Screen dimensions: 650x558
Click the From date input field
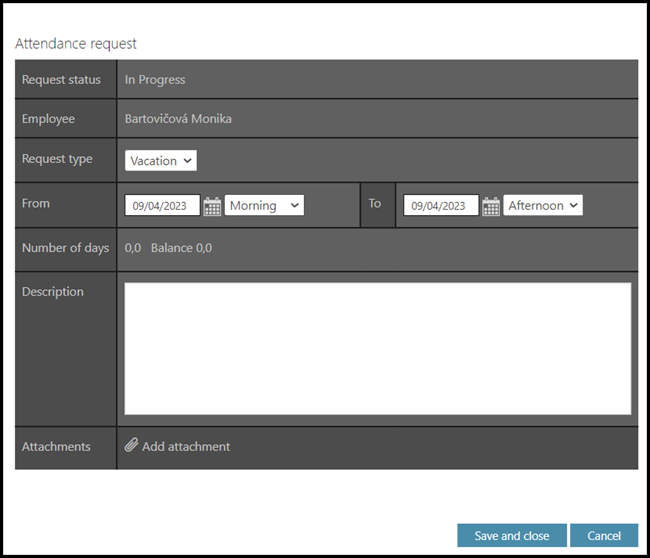tap(162, 206)
